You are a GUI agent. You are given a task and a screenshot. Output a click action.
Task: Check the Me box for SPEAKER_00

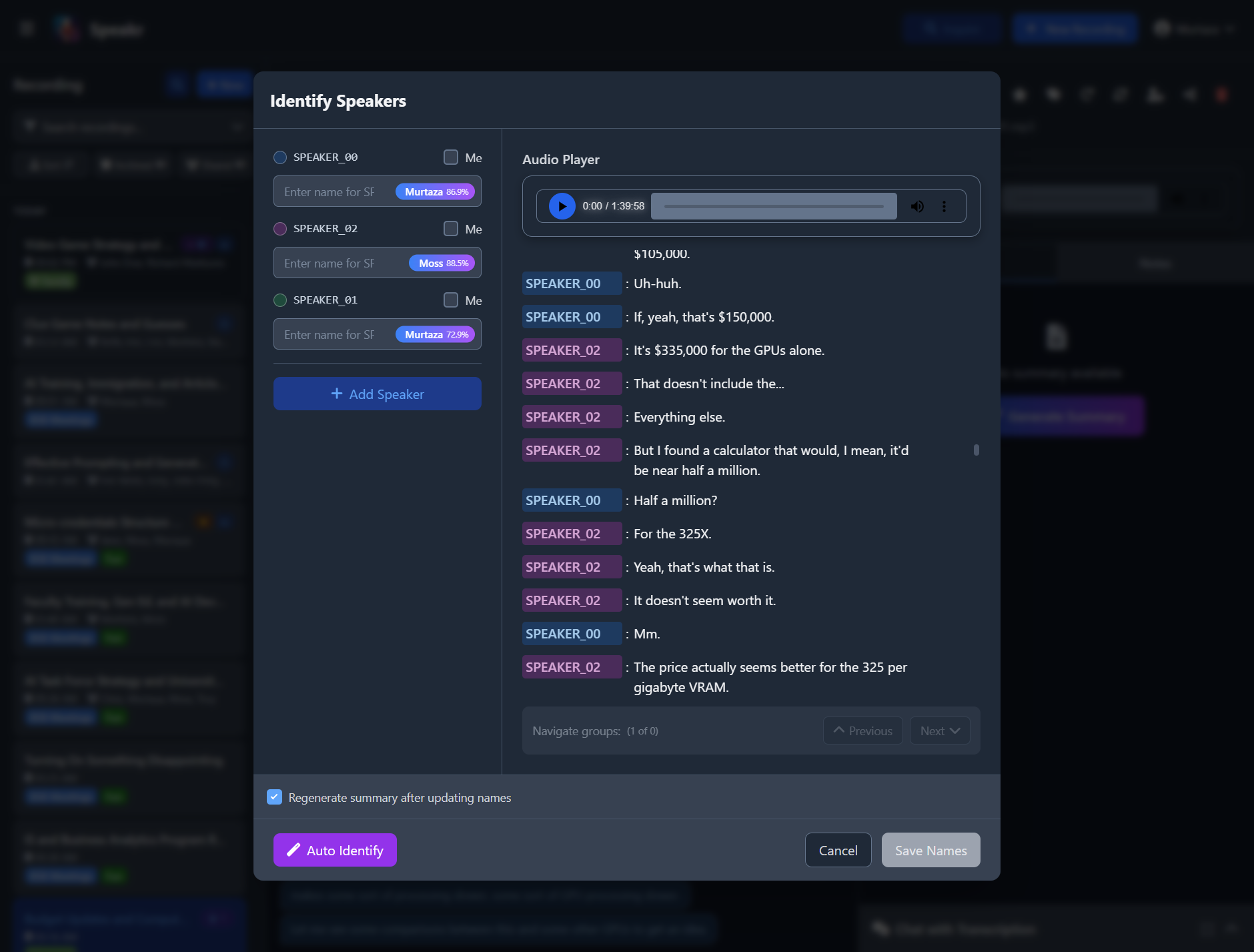(450, 157)
